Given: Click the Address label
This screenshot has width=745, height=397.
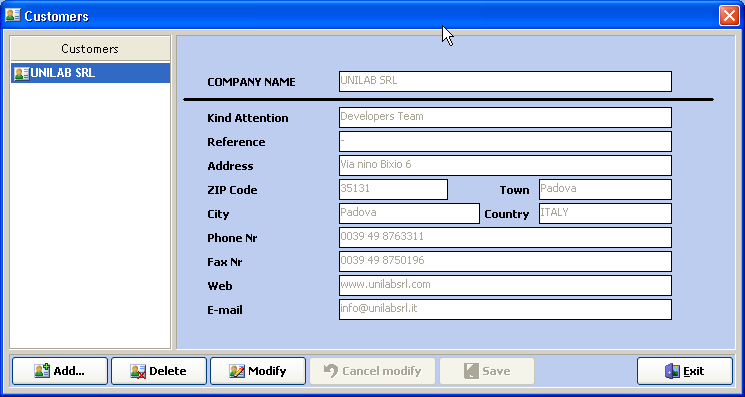Looking at the screenshot, I should coord(230,166).
